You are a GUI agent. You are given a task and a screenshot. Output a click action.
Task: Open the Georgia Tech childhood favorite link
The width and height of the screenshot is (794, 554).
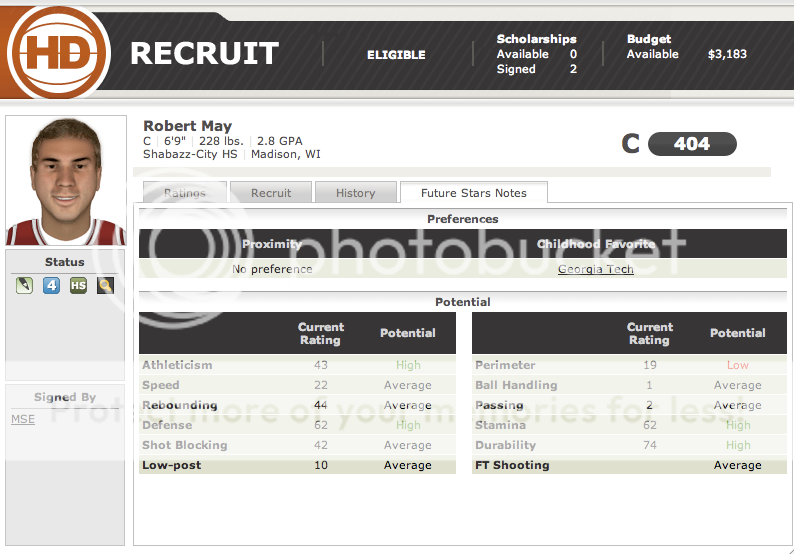coord(595,269)
